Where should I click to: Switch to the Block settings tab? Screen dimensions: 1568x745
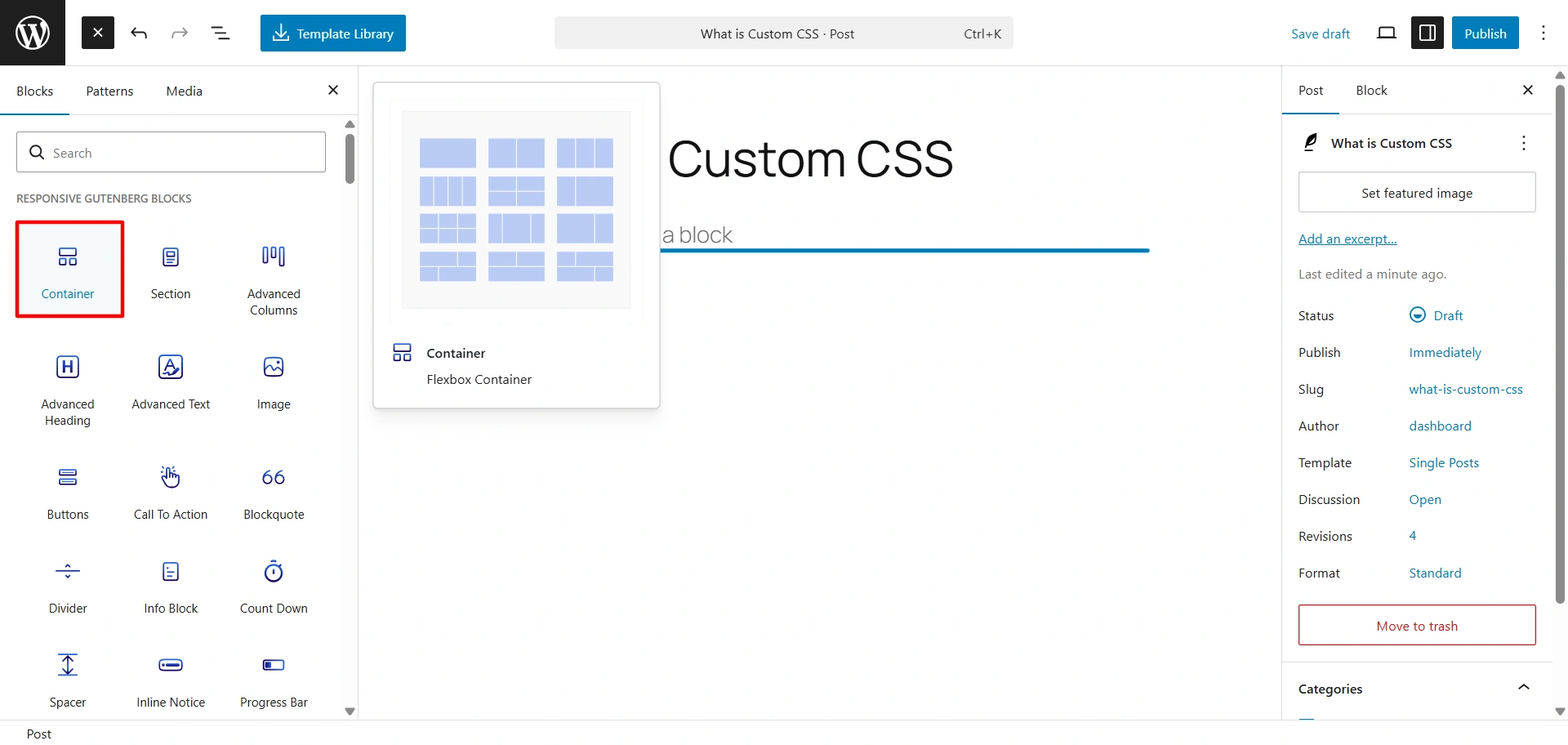(1371, 91)
